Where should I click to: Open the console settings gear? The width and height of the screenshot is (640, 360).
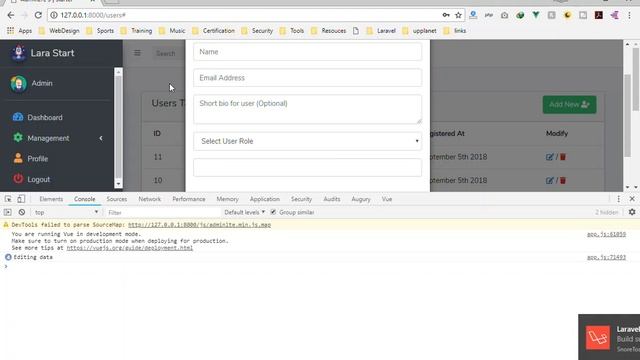[632, 212]
